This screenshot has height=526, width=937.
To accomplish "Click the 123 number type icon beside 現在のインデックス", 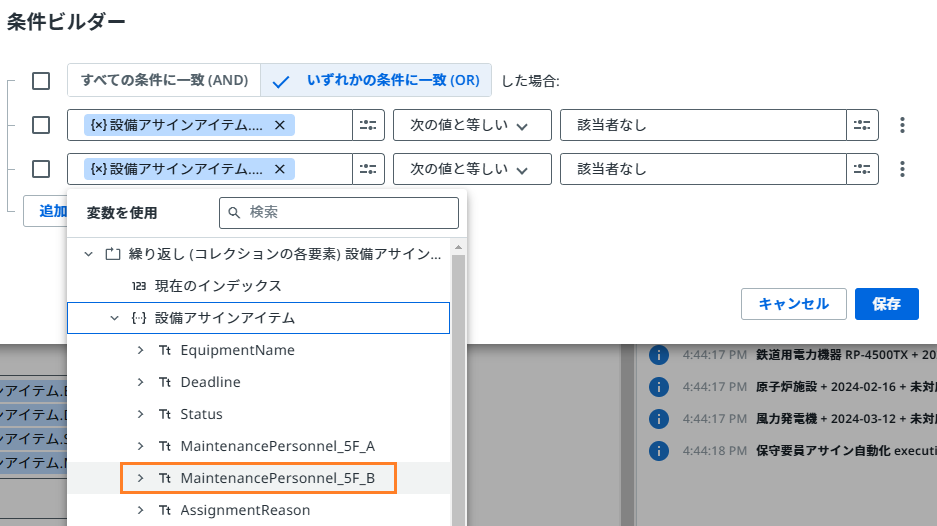I will [139, 286].
